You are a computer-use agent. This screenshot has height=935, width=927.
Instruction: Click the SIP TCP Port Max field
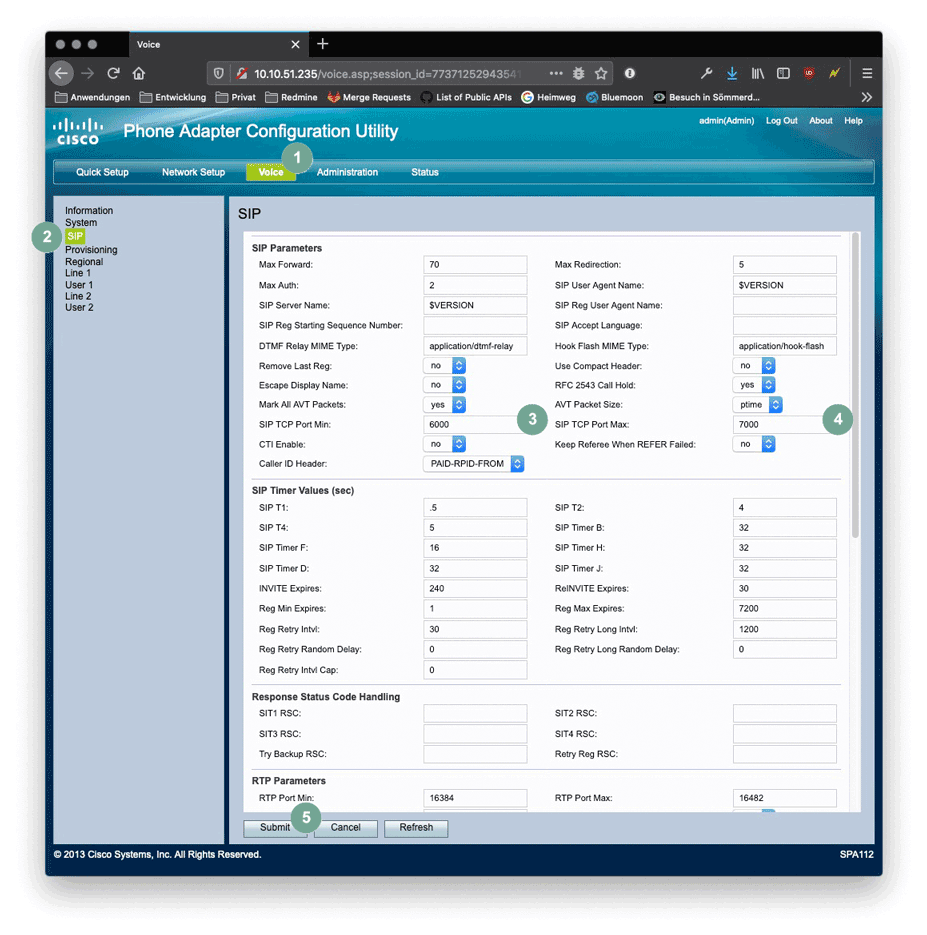tap(785, 424)
